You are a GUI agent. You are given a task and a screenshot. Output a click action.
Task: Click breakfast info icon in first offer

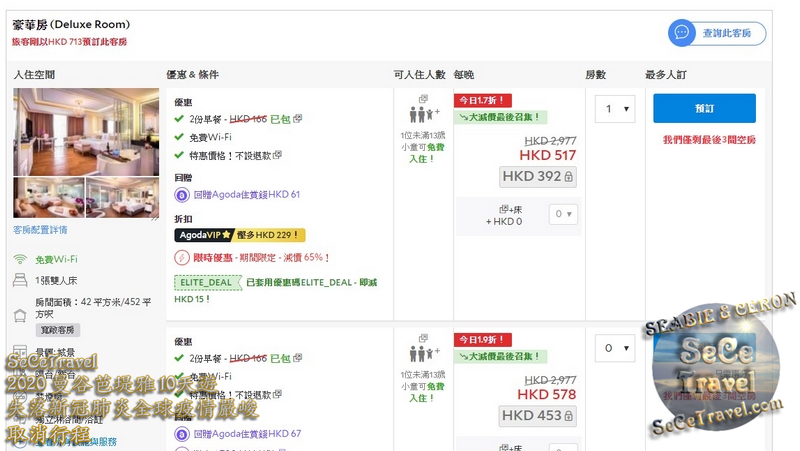coord(297,118)
